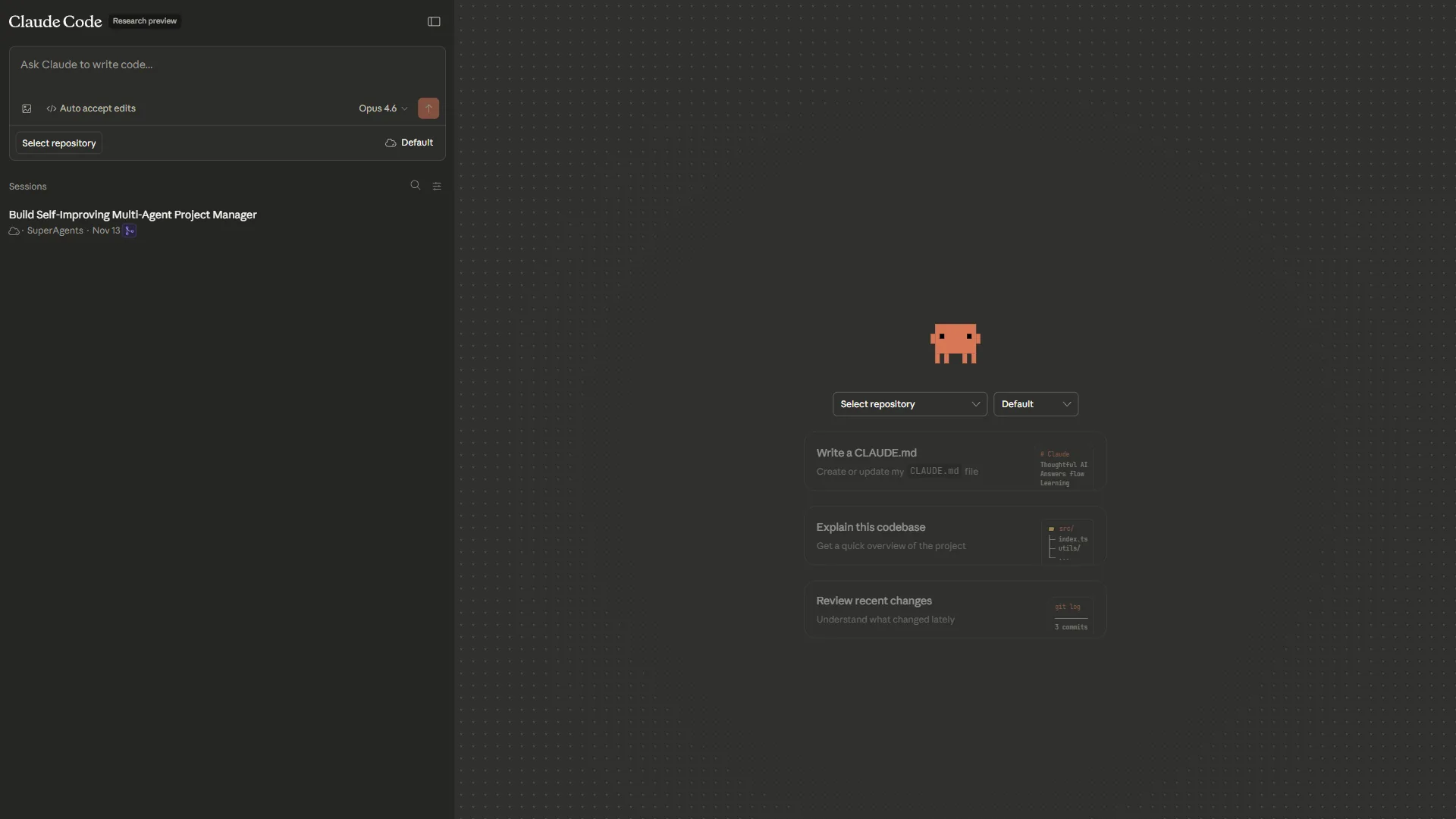
Task: Click the Sessions heading label
Action: pos(28,187)
